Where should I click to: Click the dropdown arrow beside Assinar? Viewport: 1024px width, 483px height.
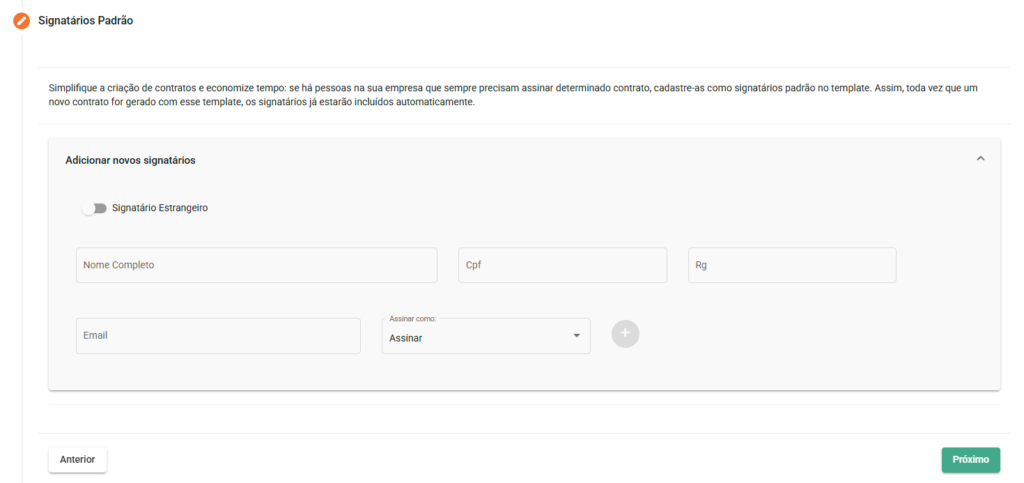(576, 336)
